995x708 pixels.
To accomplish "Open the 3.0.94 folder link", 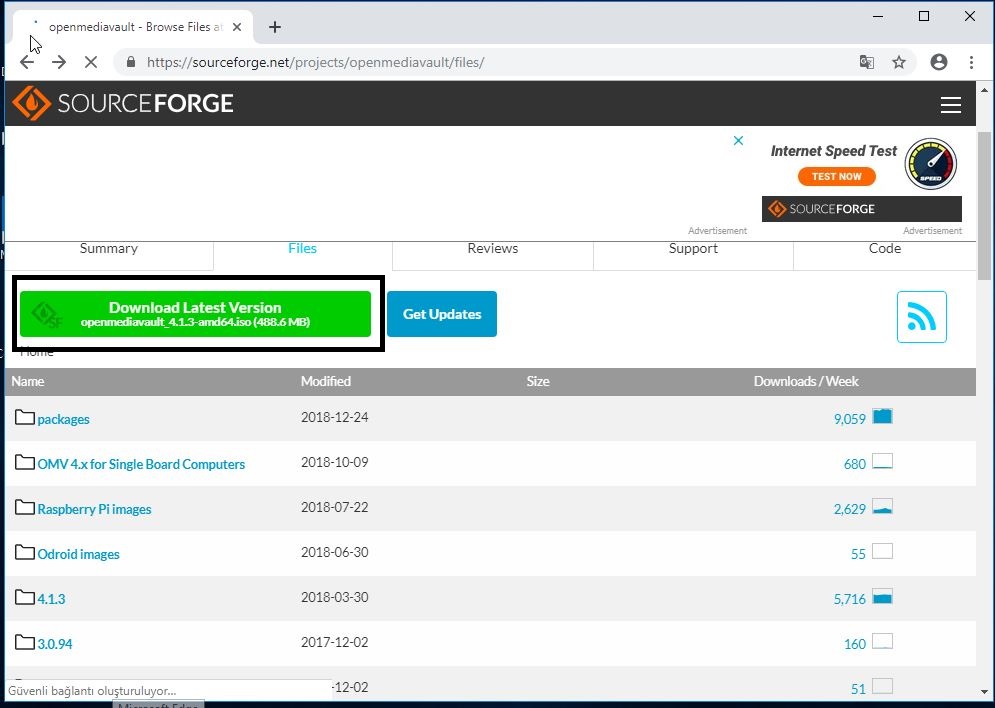I will click(55, 645).
